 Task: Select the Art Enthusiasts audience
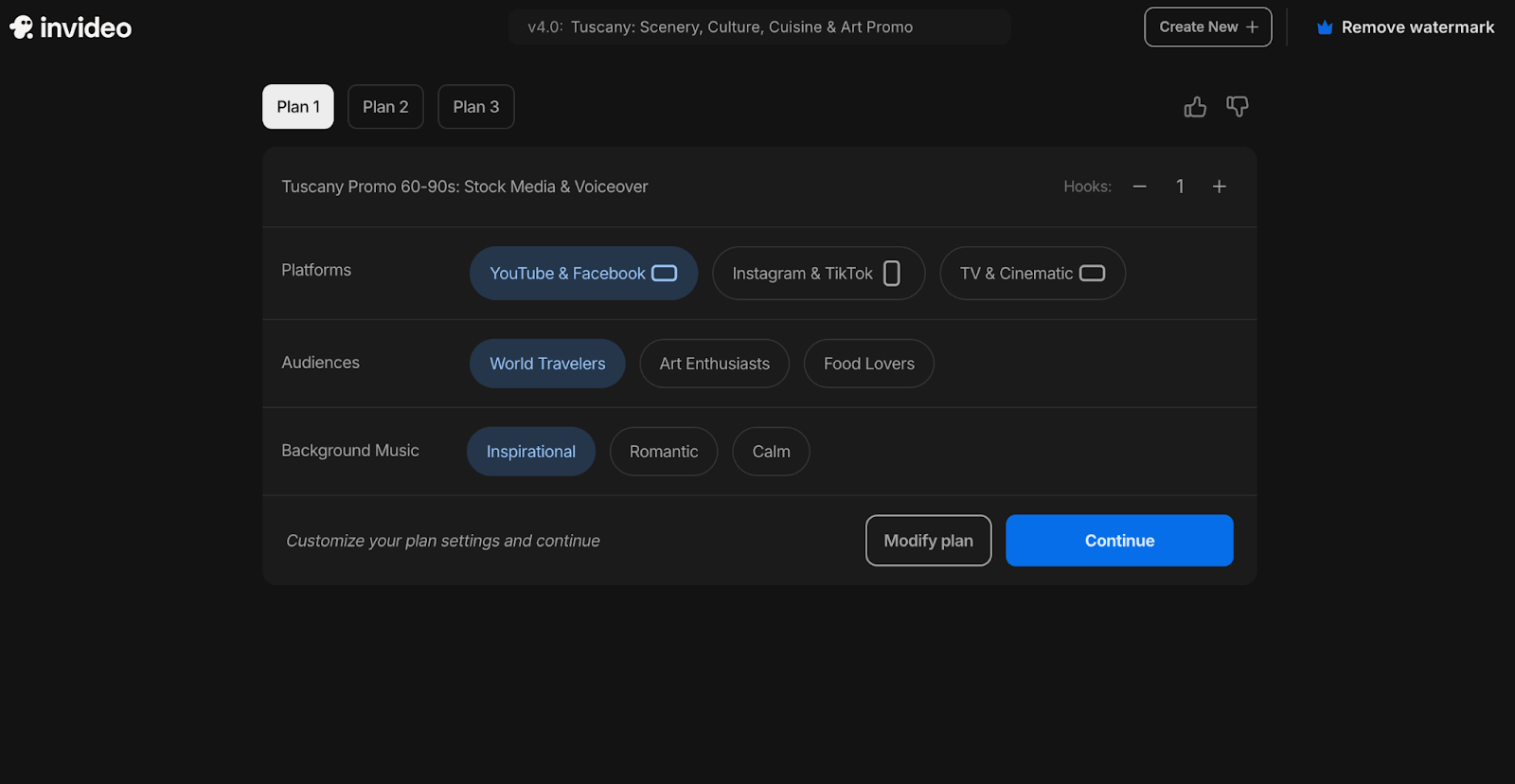[x=715, y=364]
